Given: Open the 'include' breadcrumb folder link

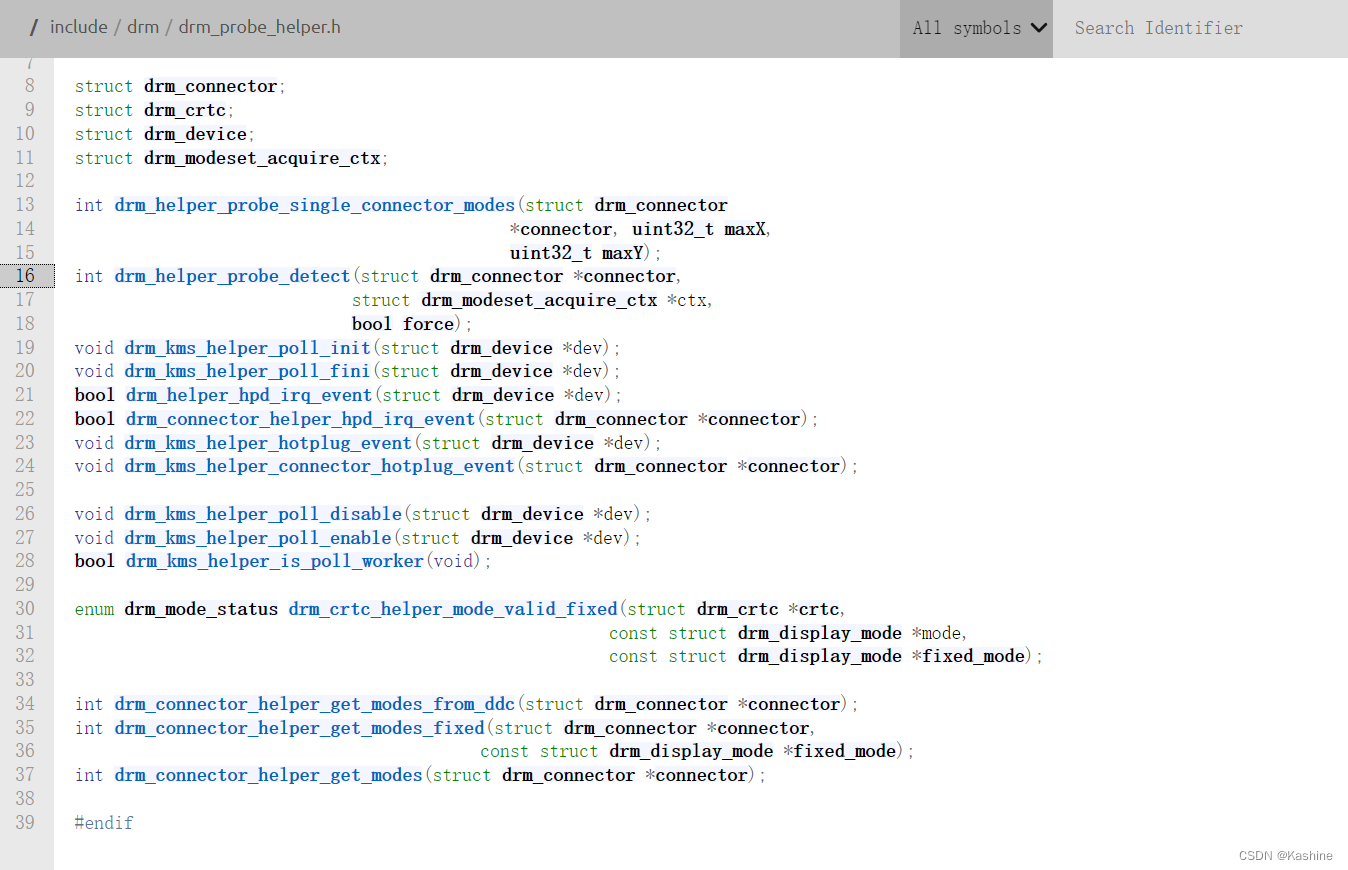Looking at the screenshot, I should [x=78, y=27].
